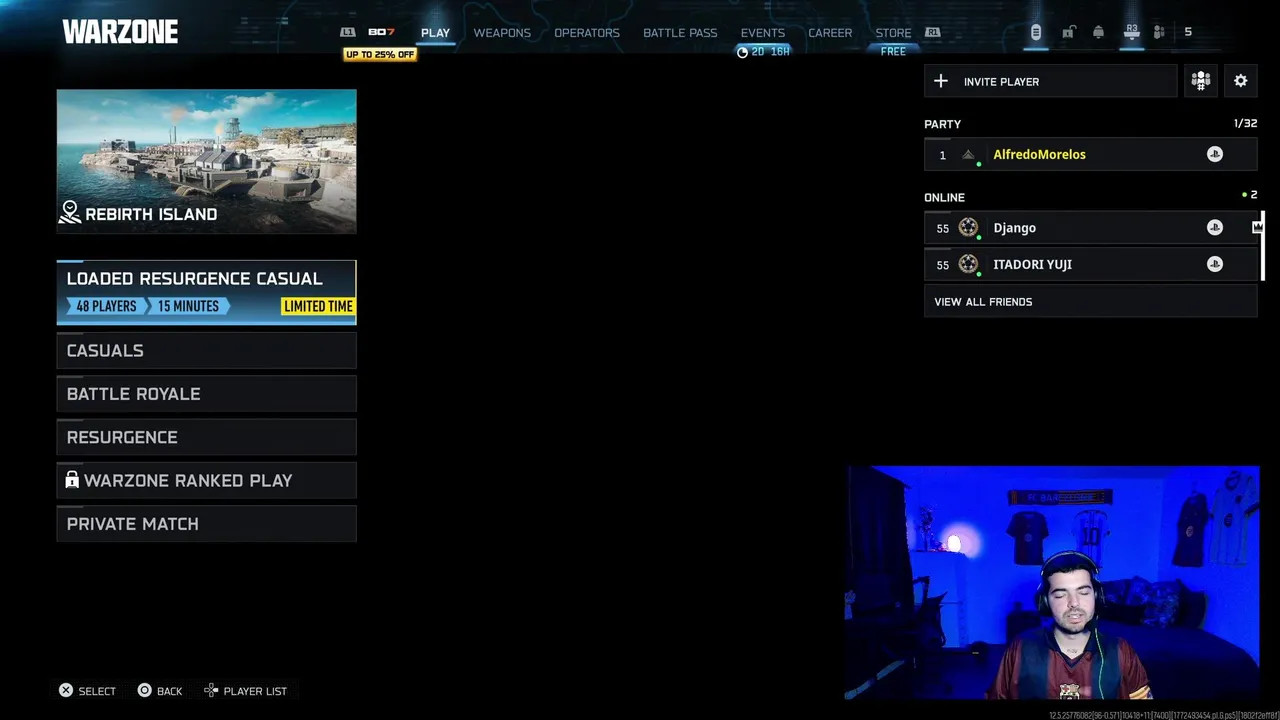Image resolution: width=1280 pixels, height=720 pixels.
Task: Click Django's rank emblem icon
Action: tap(968, 228)
